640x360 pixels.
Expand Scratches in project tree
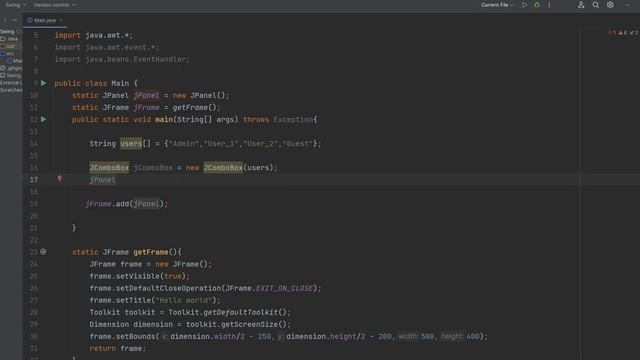point(11,90)
